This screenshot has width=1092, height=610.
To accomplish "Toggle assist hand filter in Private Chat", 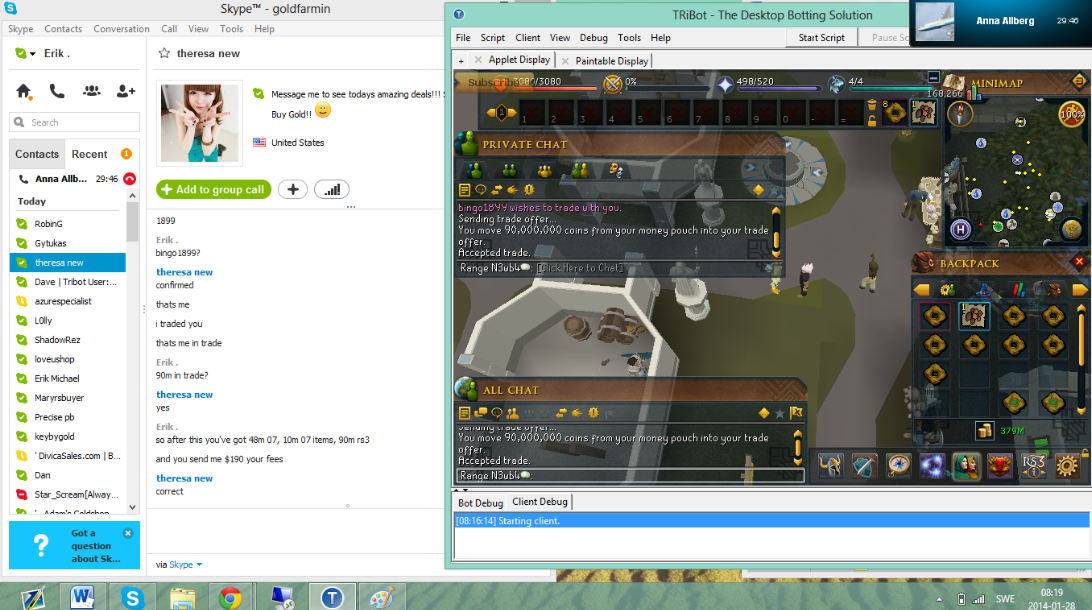I will (513, 189).
